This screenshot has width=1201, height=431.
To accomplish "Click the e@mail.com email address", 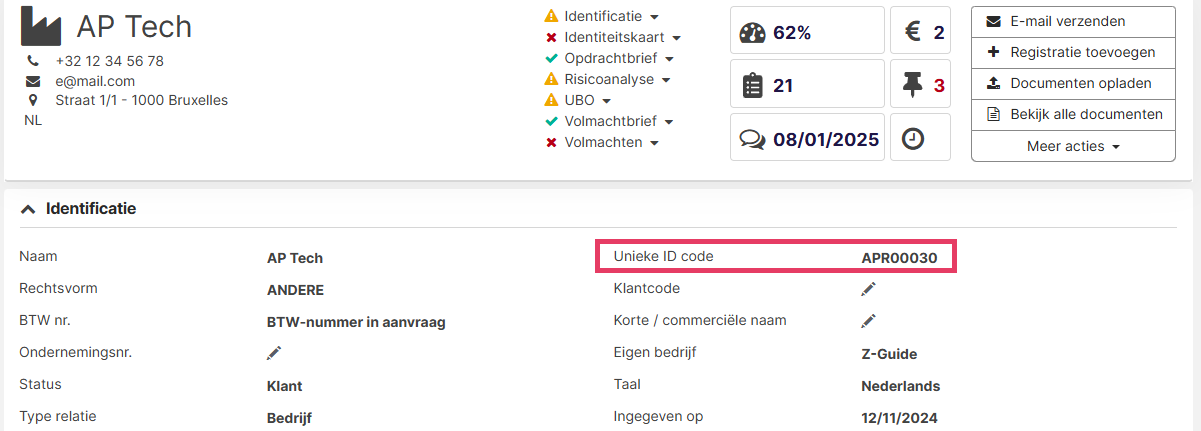I will point(95,81).
